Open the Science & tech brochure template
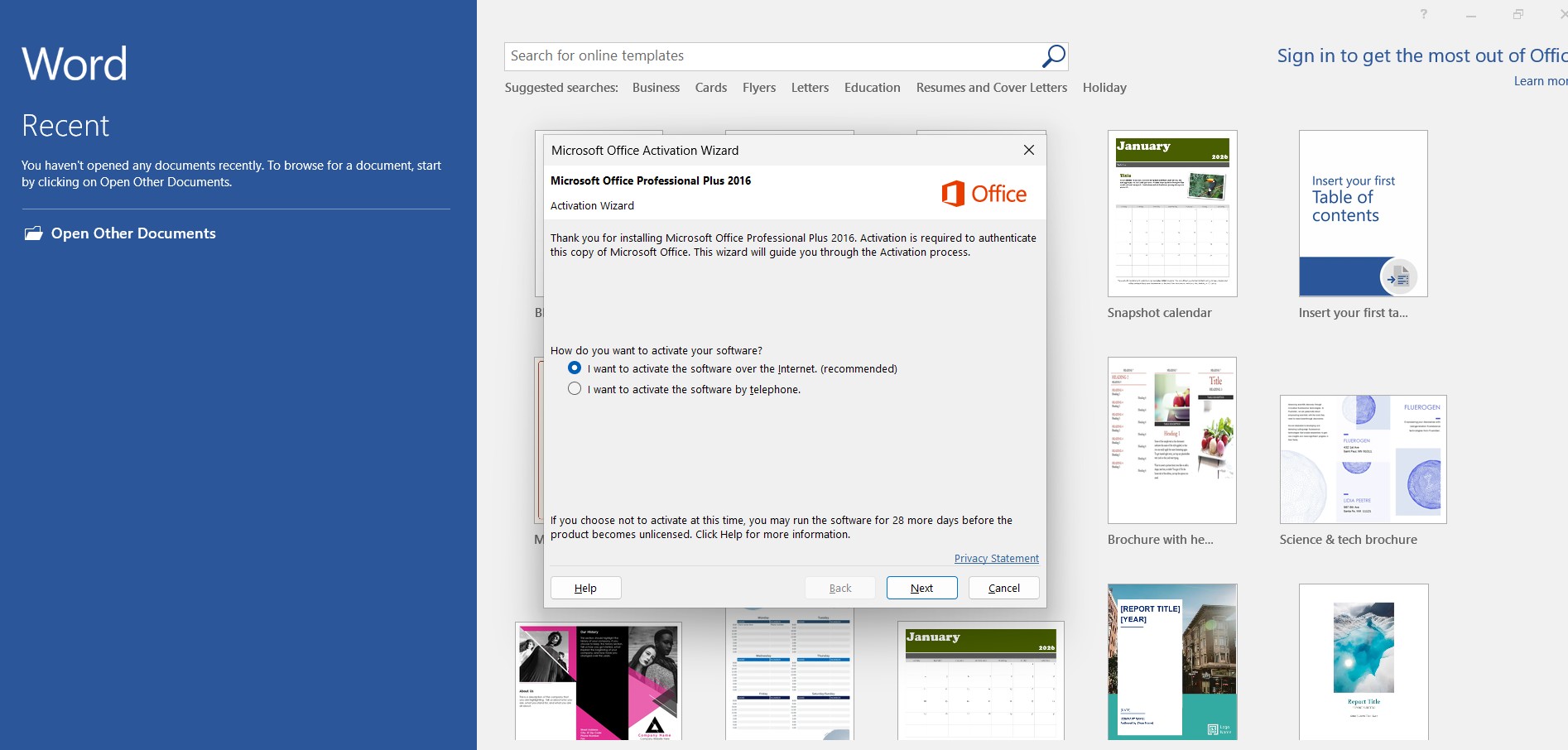 point(1363,459)
